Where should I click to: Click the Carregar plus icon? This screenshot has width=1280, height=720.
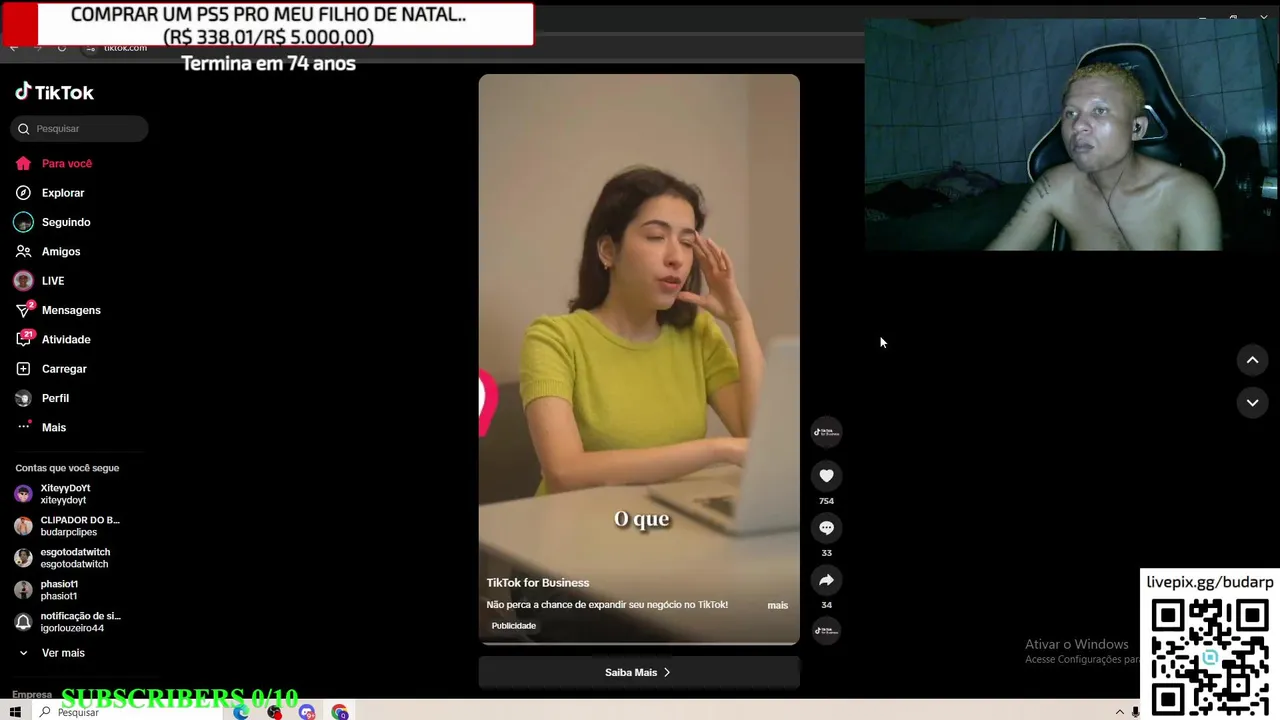[23, 369]
